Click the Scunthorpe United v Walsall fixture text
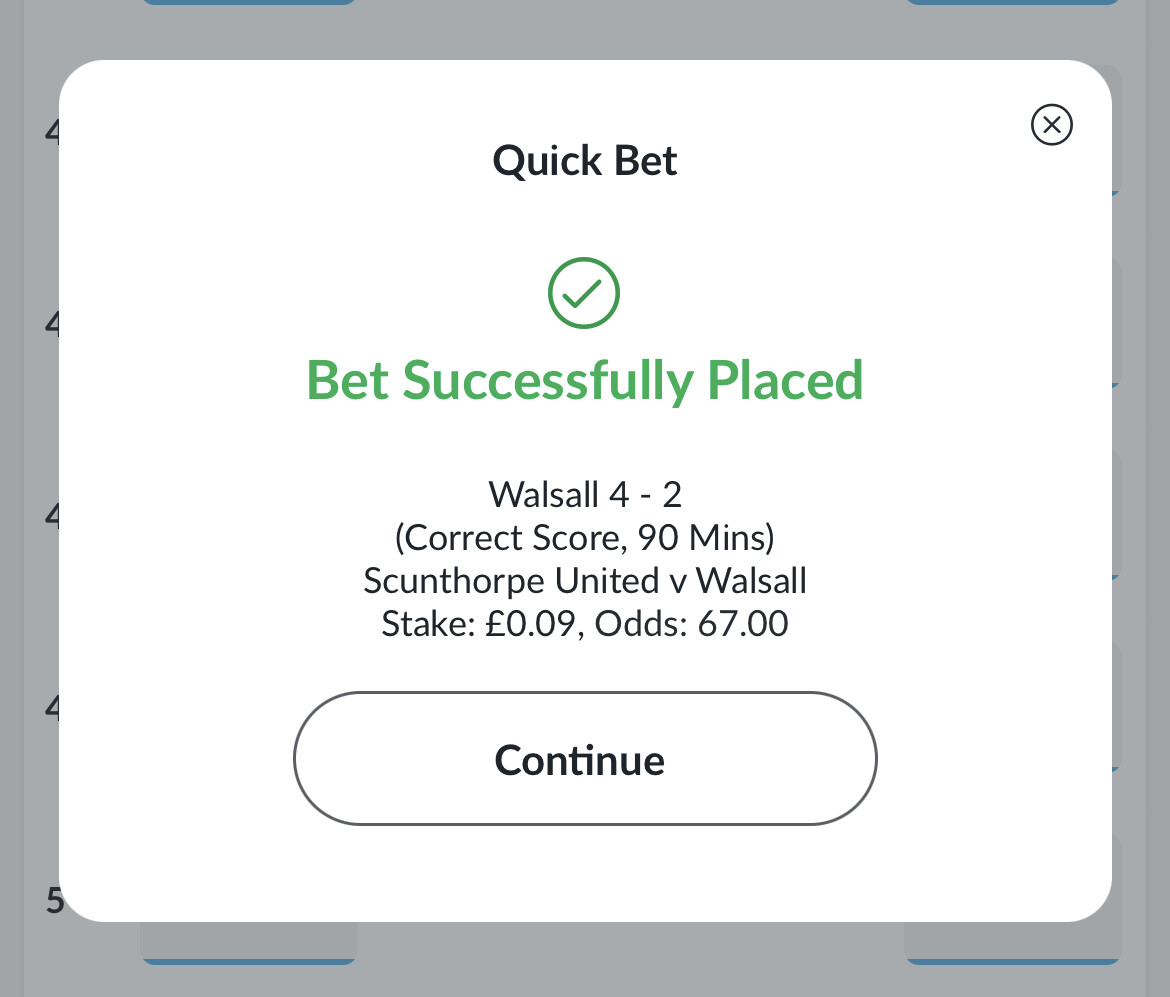Viewport: 1170px width, 997px height. 585,581
